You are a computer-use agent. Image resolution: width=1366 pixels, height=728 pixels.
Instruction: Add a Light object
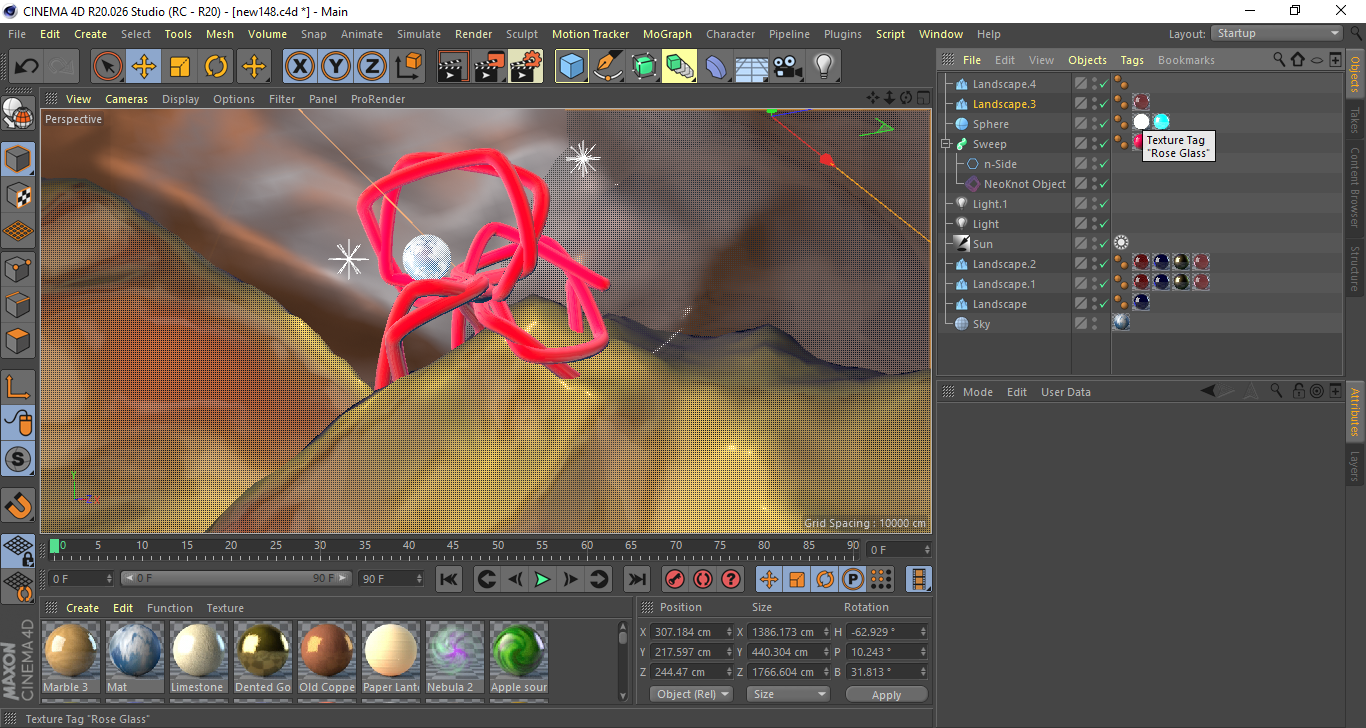point(823,67)
